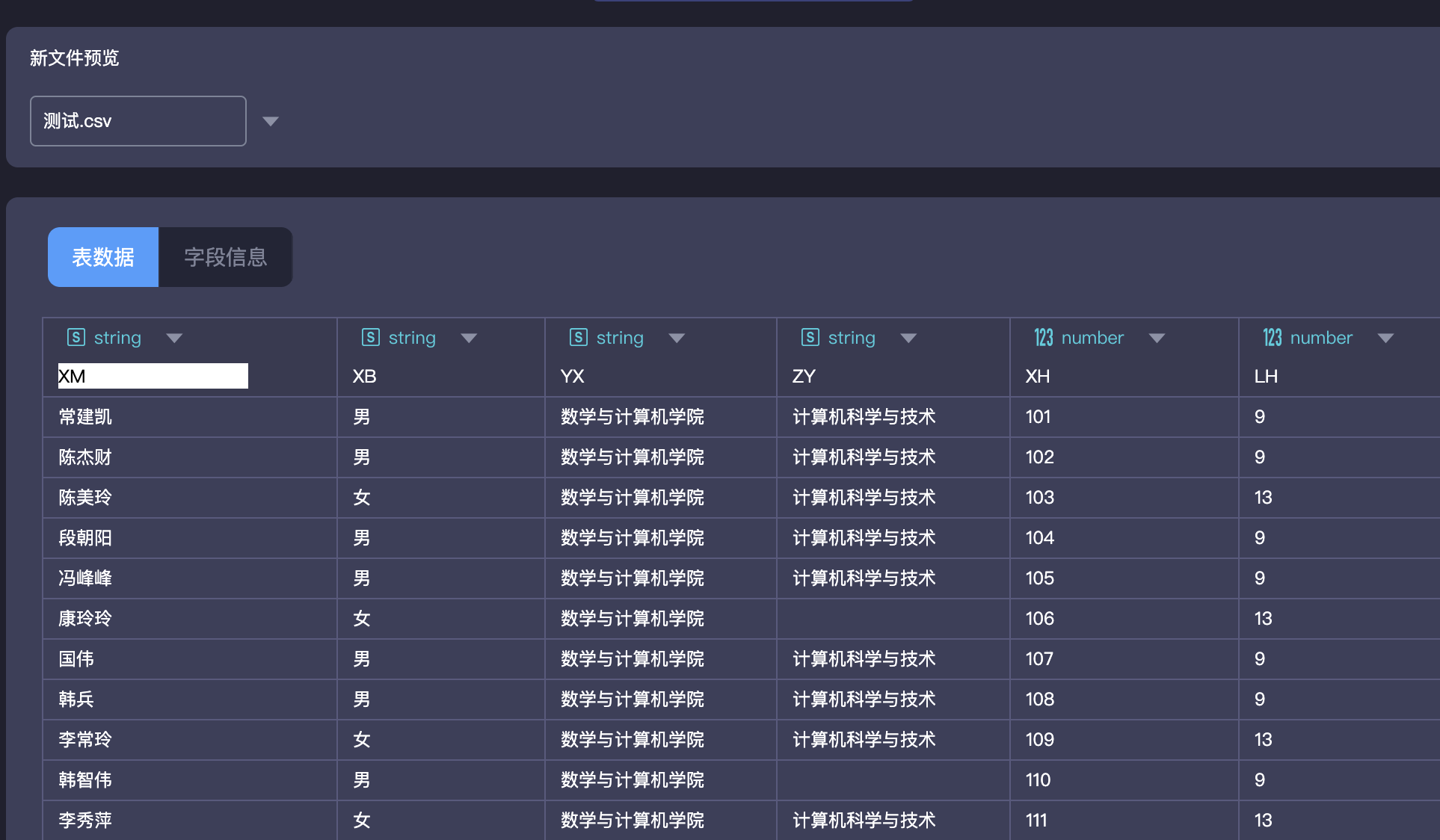1440x840 pixels.
Task: Click the number type label above XH
Action: 1092,338
